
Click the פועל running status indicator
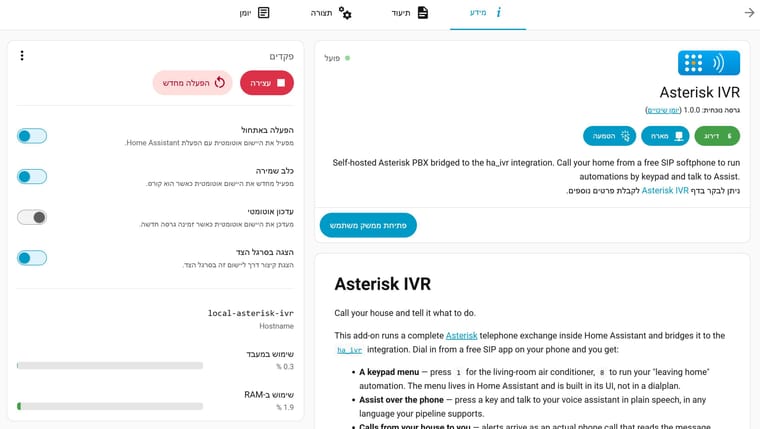click(337, 58)
